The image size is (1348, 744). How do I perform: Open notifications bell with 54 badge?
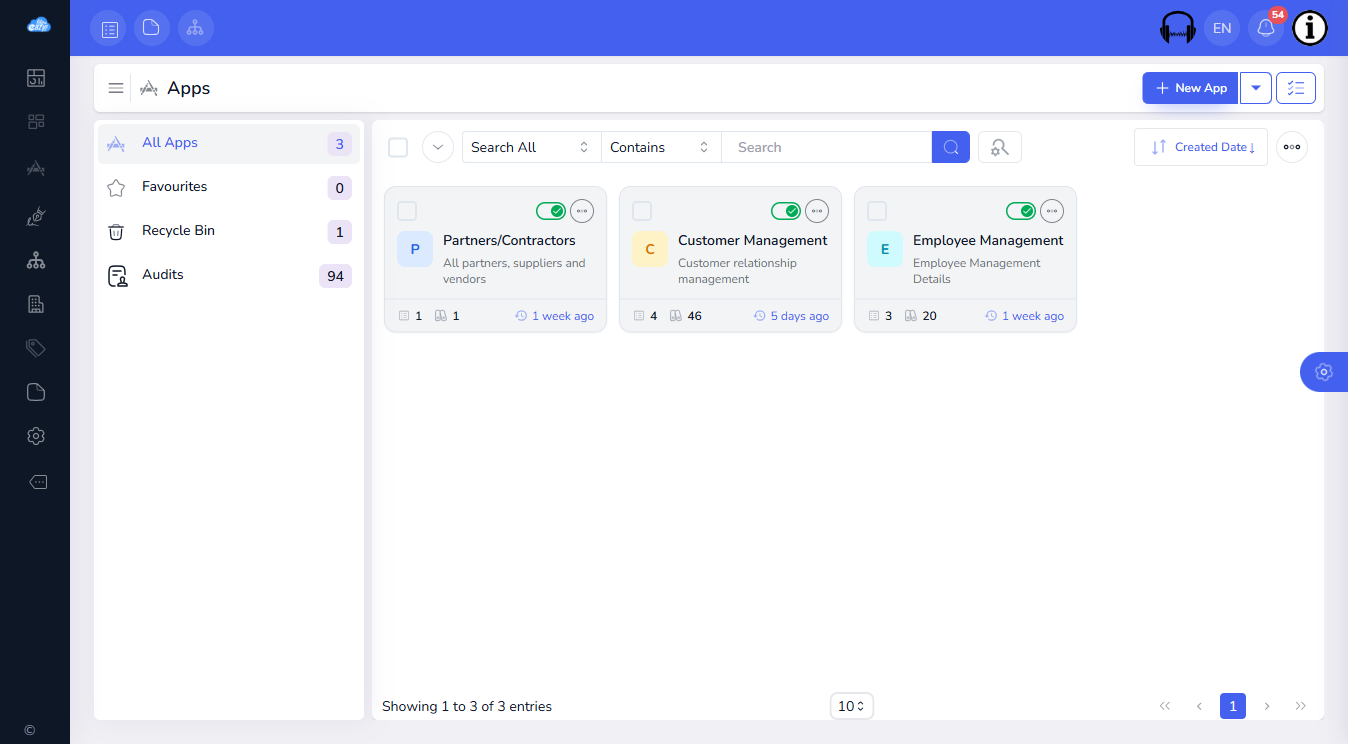tap(1266, 28)
